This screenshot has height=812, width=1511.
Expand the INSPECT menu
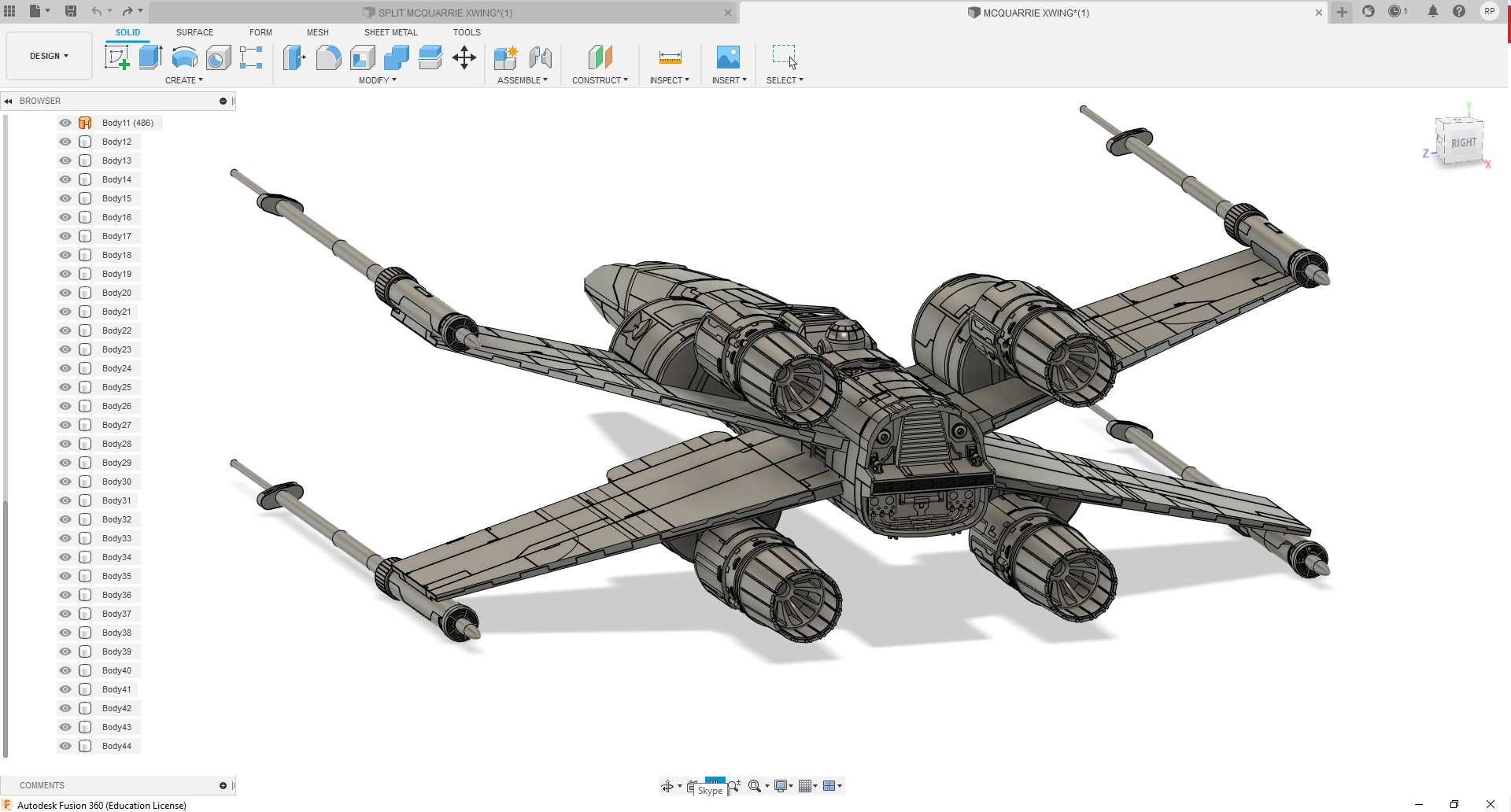[x=670, y=80]
